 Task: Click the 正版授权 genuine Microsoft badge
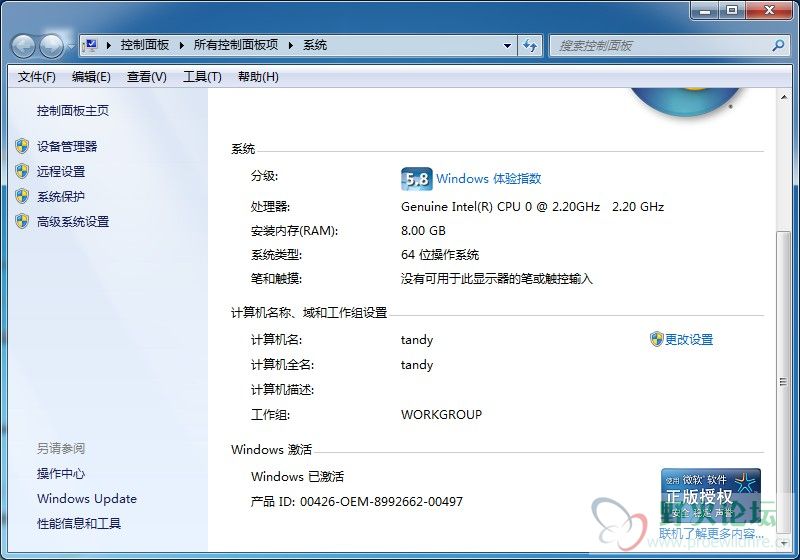711,495
